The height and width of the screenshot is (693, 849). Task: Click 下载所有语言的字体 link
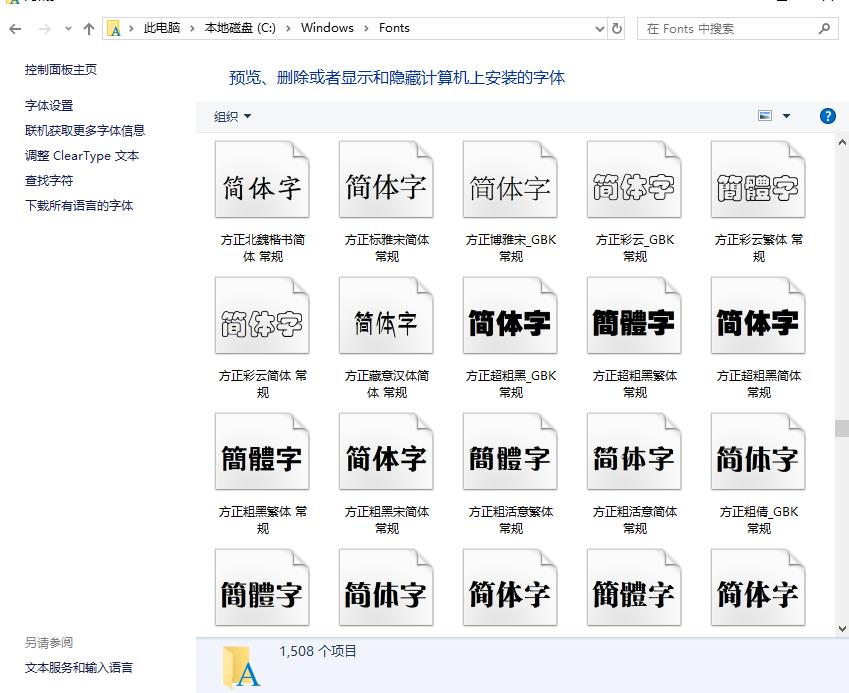pyautogui.click(x=79, y=206)
